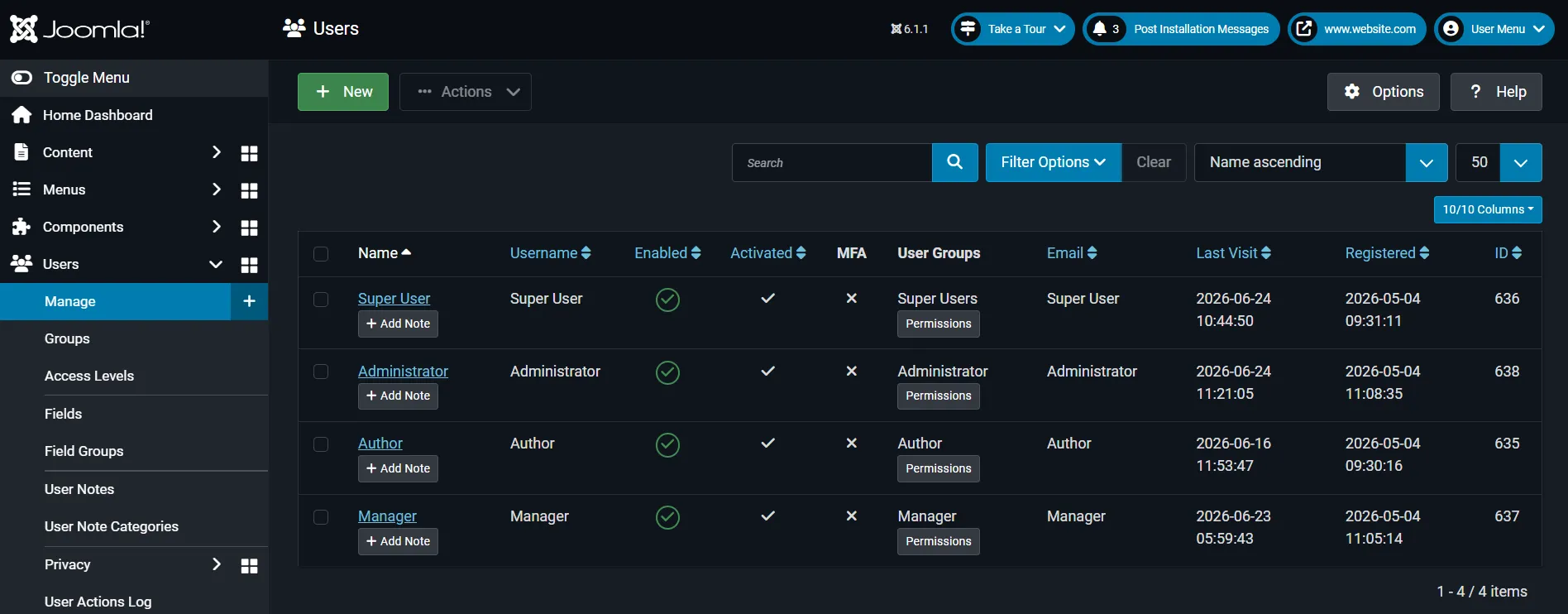Image resolution: width=1568 pixels, height=614 pixels.
Task: Click Permissions button in Super Users row
Action: coord(939,324)
